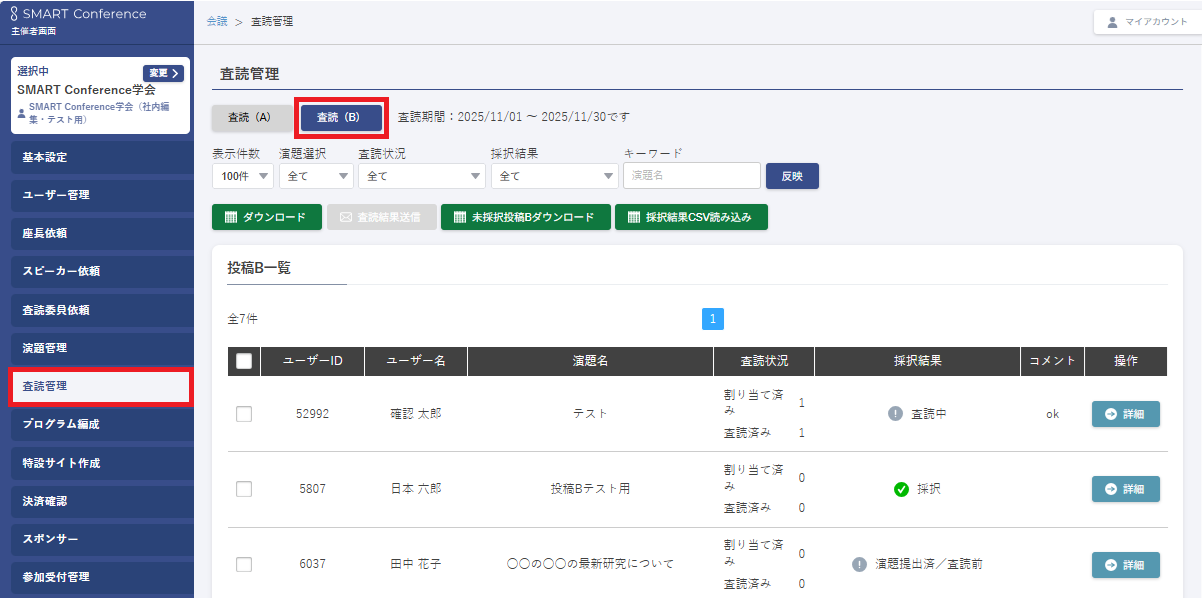Expand the 査読状況 filter dropdown
The height and width of the screenshot is (606, 1202).
pos(421,176)
